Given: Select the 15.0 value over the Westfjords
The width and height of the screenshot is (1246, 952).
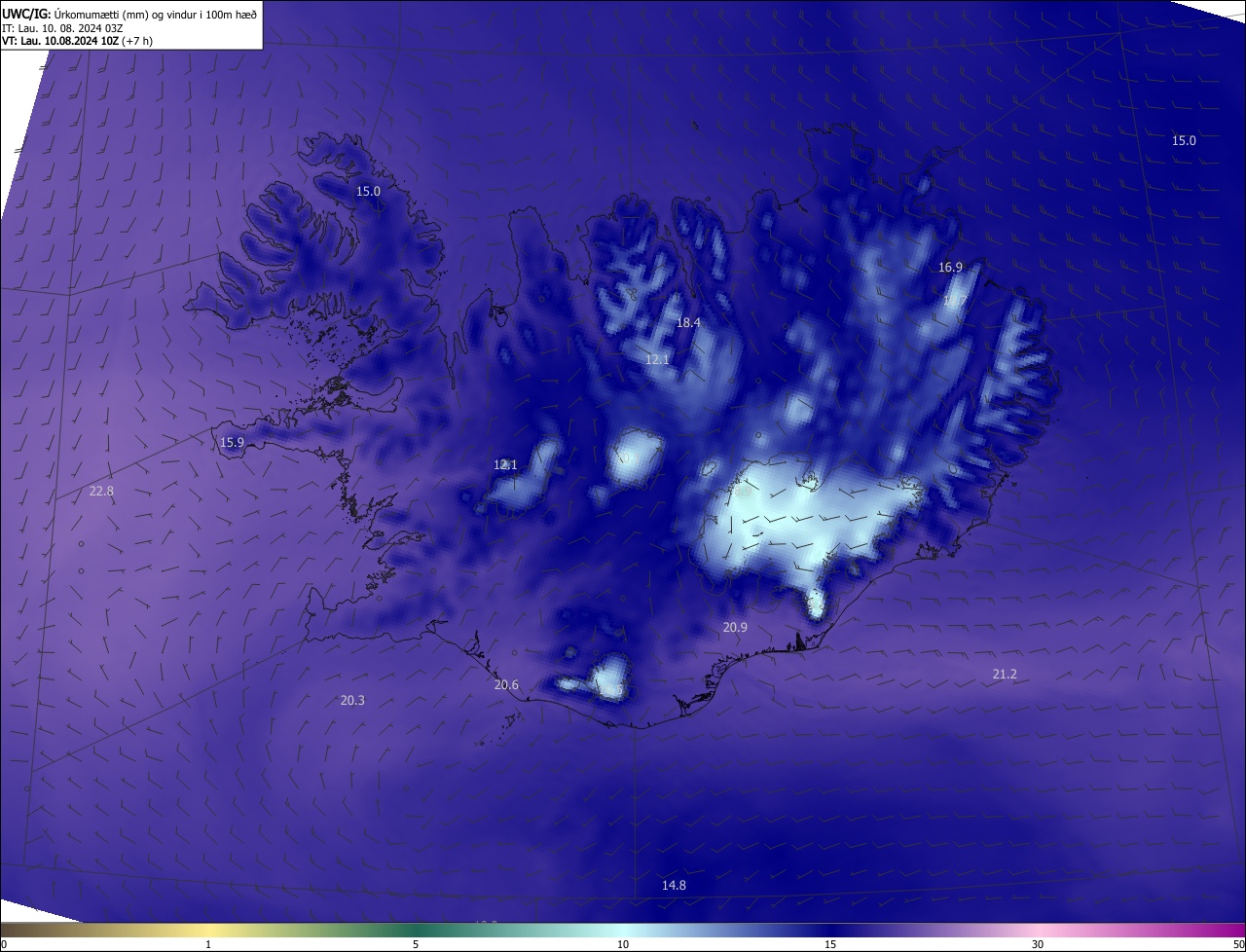Looking at the screenshot, I should click(368, 192).
